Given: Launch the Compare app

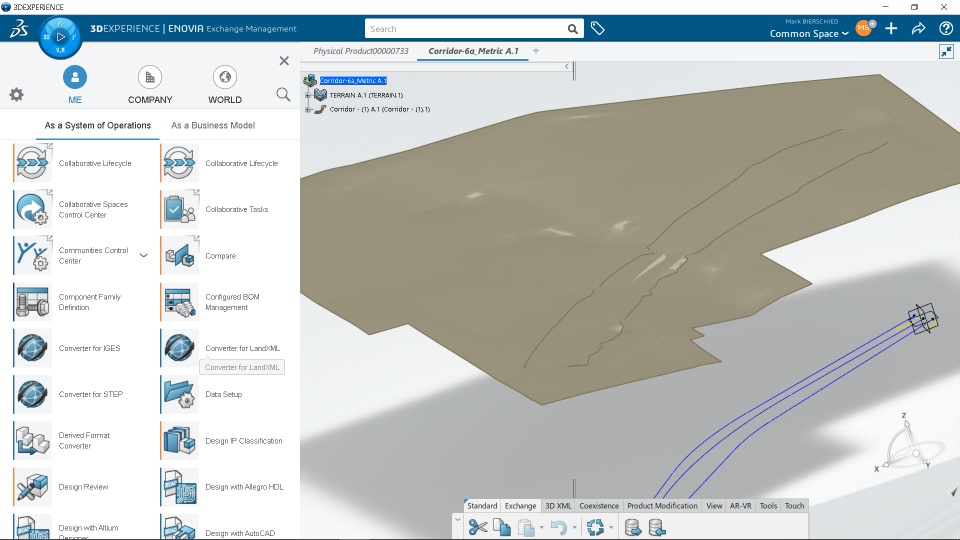Looking at the screenshot, I should point(179,255).
